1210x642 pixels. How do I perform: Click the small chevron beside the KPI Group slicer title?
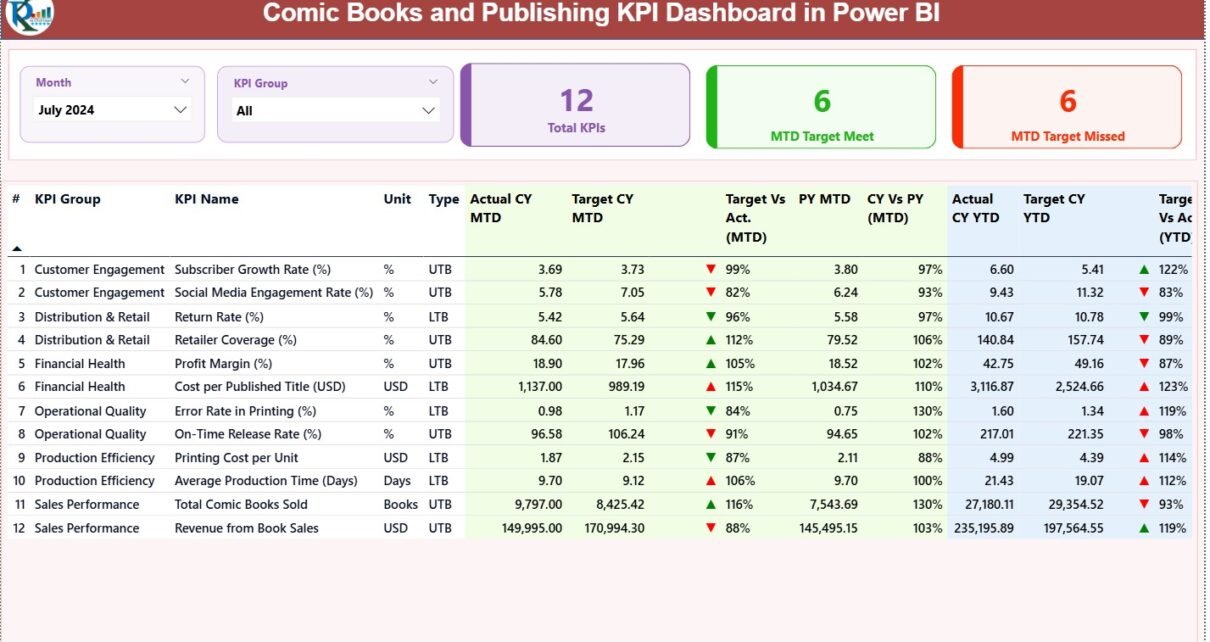tap(433, 83)
